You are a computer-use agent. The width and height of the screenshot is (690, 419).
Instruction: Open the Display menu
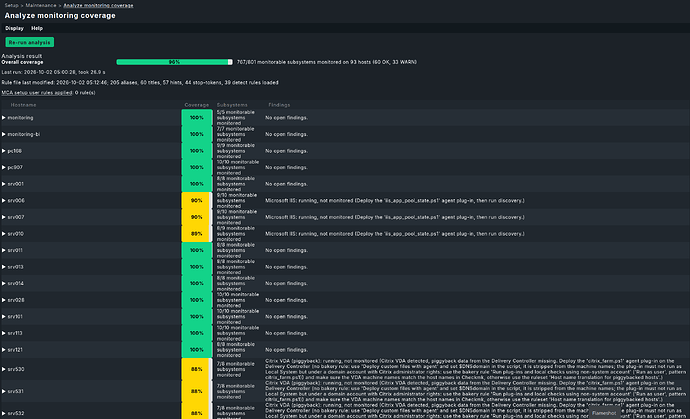click(14, 28)
